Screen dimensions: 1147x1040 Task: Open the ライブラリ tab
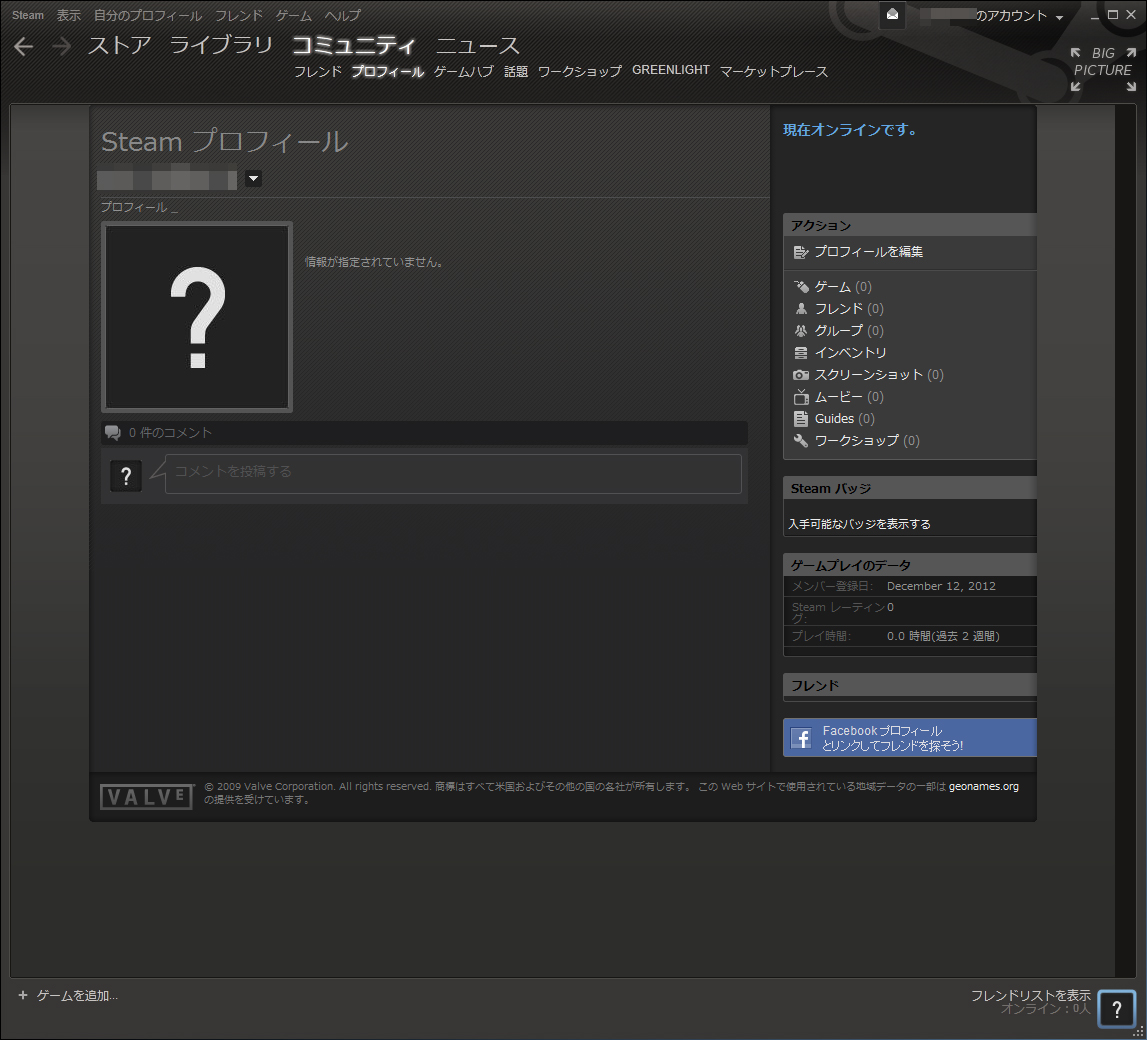tap(221, 46)
